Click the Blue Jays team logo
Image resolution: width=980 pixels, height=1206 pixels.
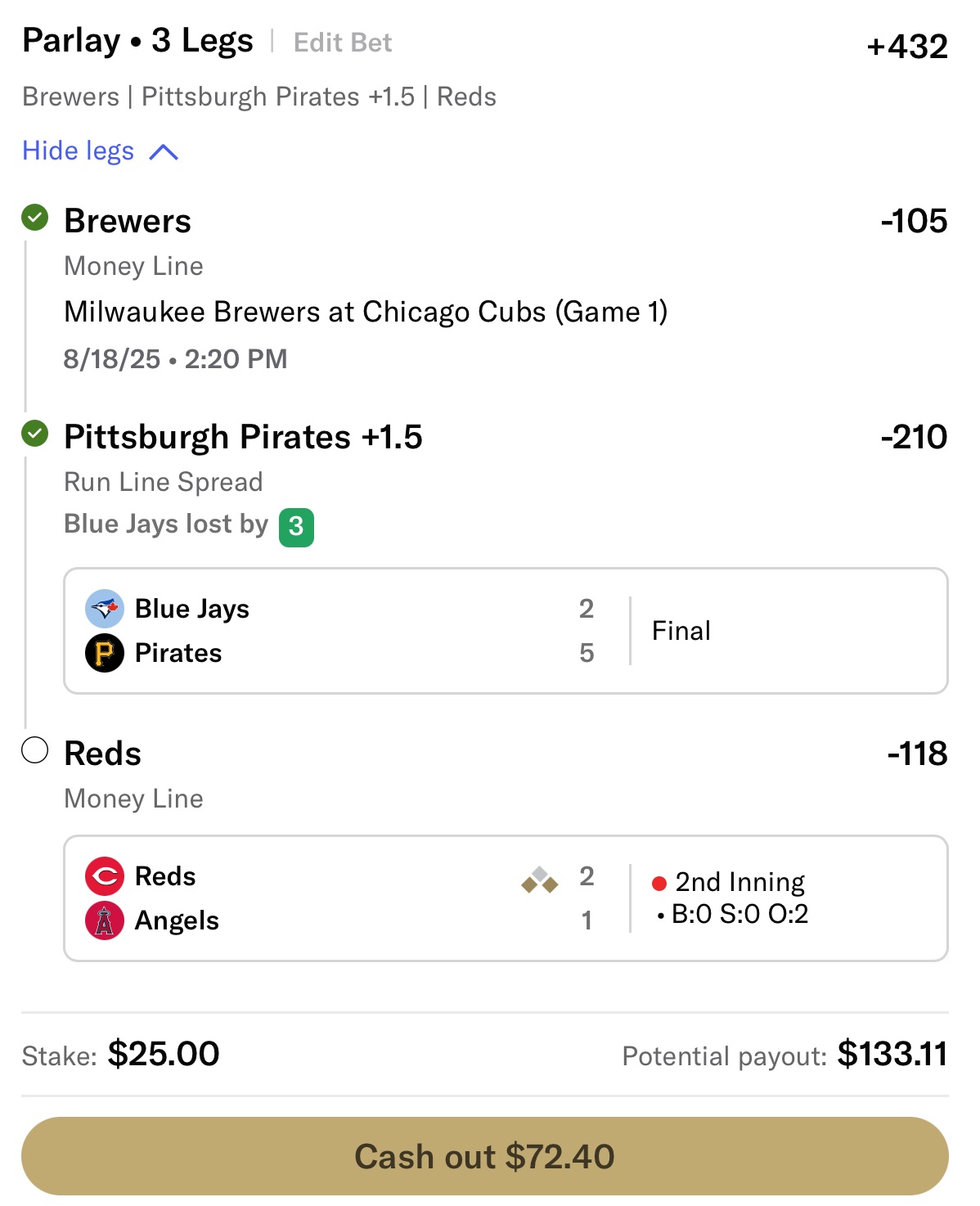pos(105,609)
